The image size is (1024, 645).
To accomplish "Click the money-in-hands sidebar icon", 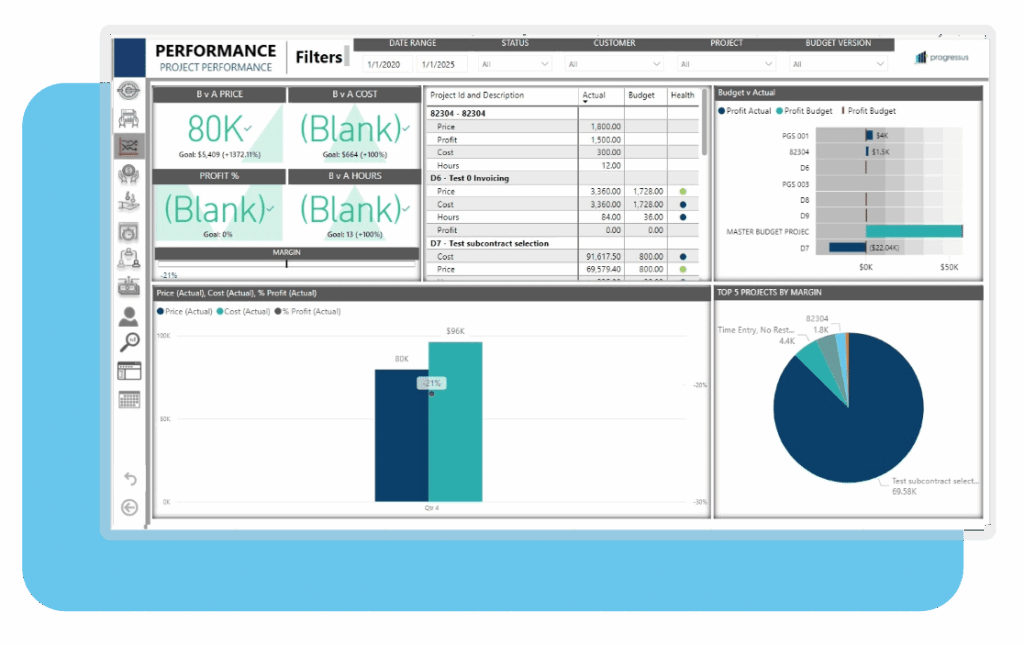I will point(129,176).
